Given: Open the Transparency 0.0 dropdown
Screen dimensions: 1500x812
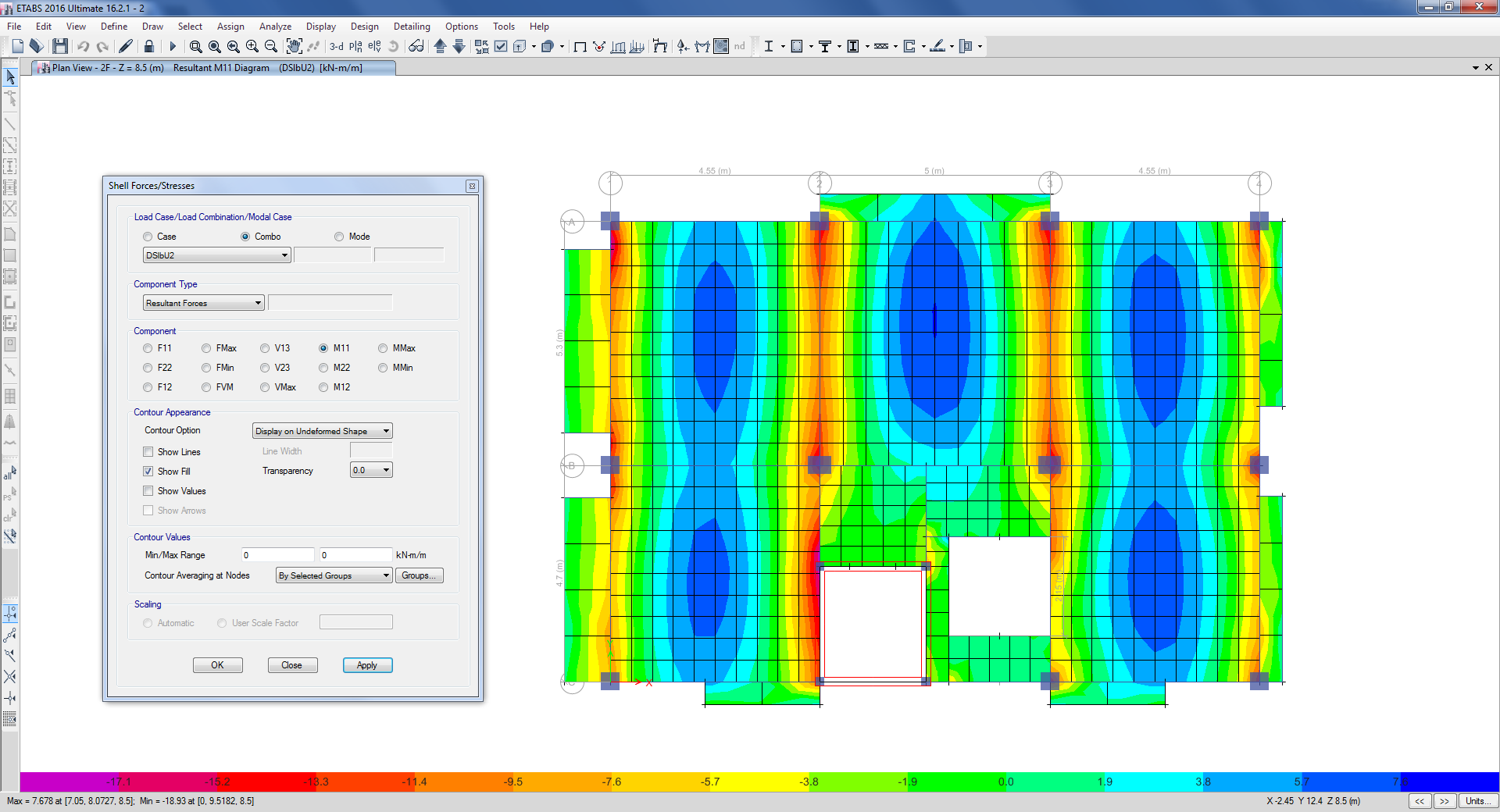Looking at the screenshot, I should click(x=371, y=470).
